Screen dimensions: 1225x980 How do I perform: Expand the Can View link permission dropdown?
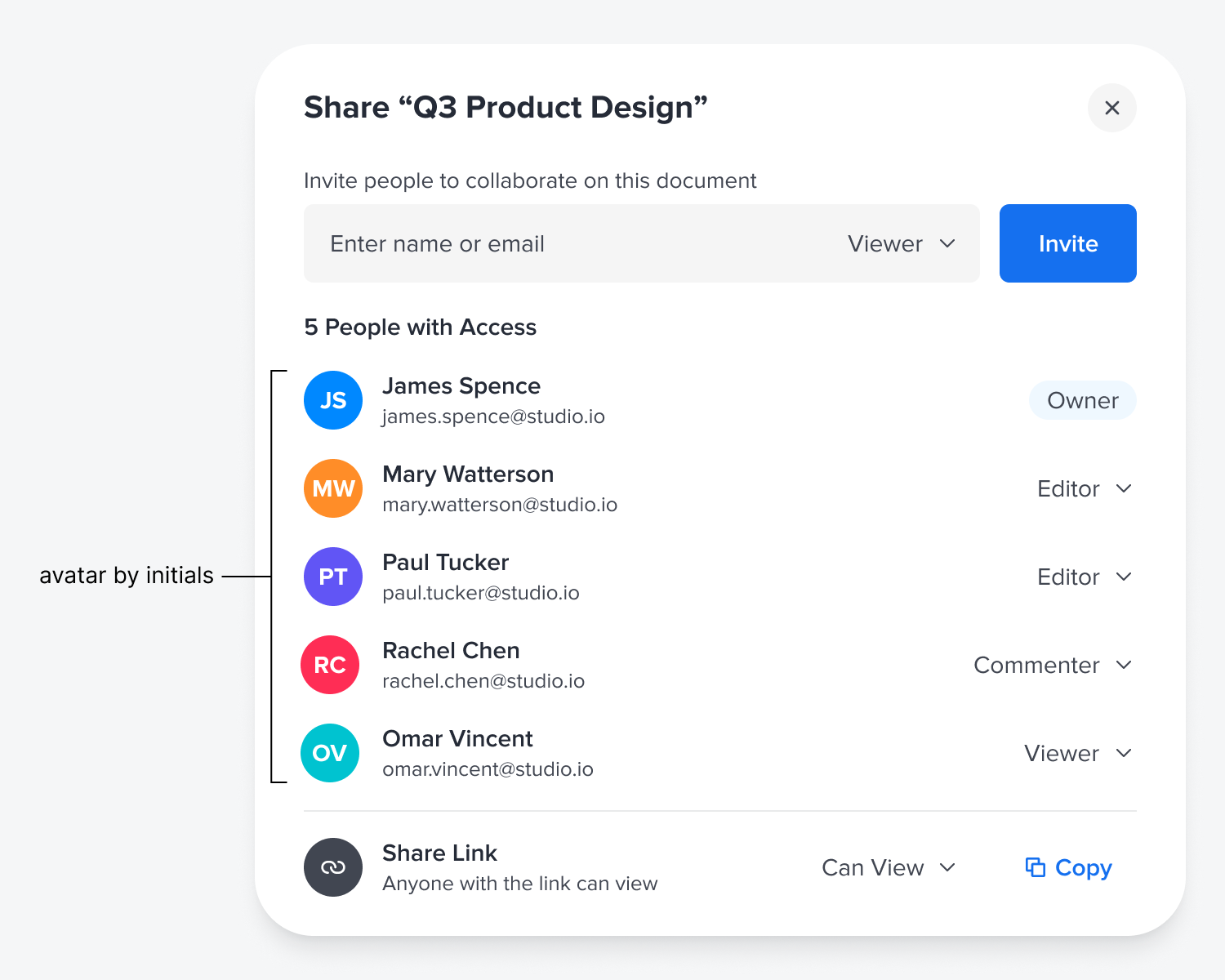(x=888, y=867)
